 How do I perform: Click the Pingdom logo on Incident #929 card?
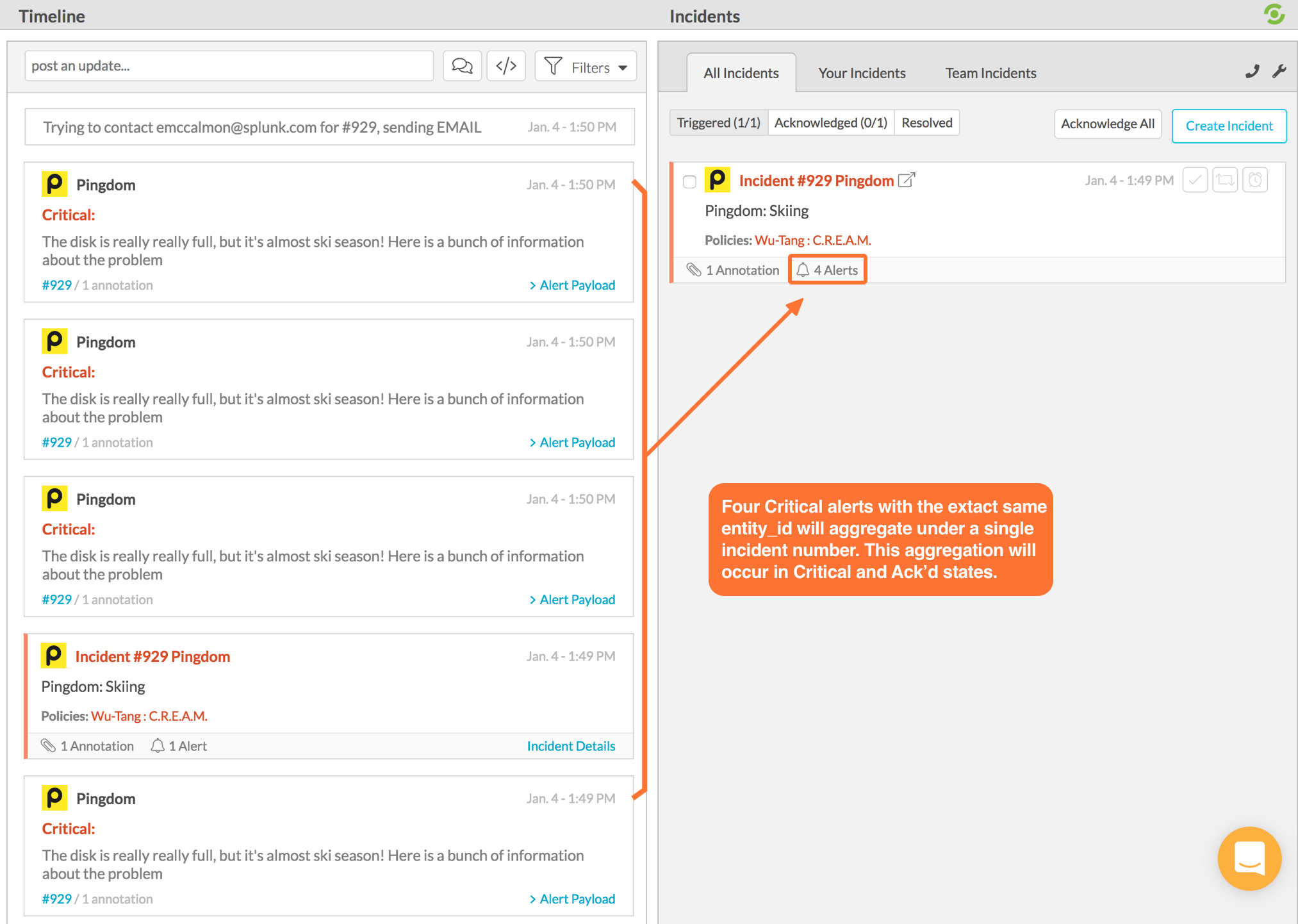pos(718,180)
